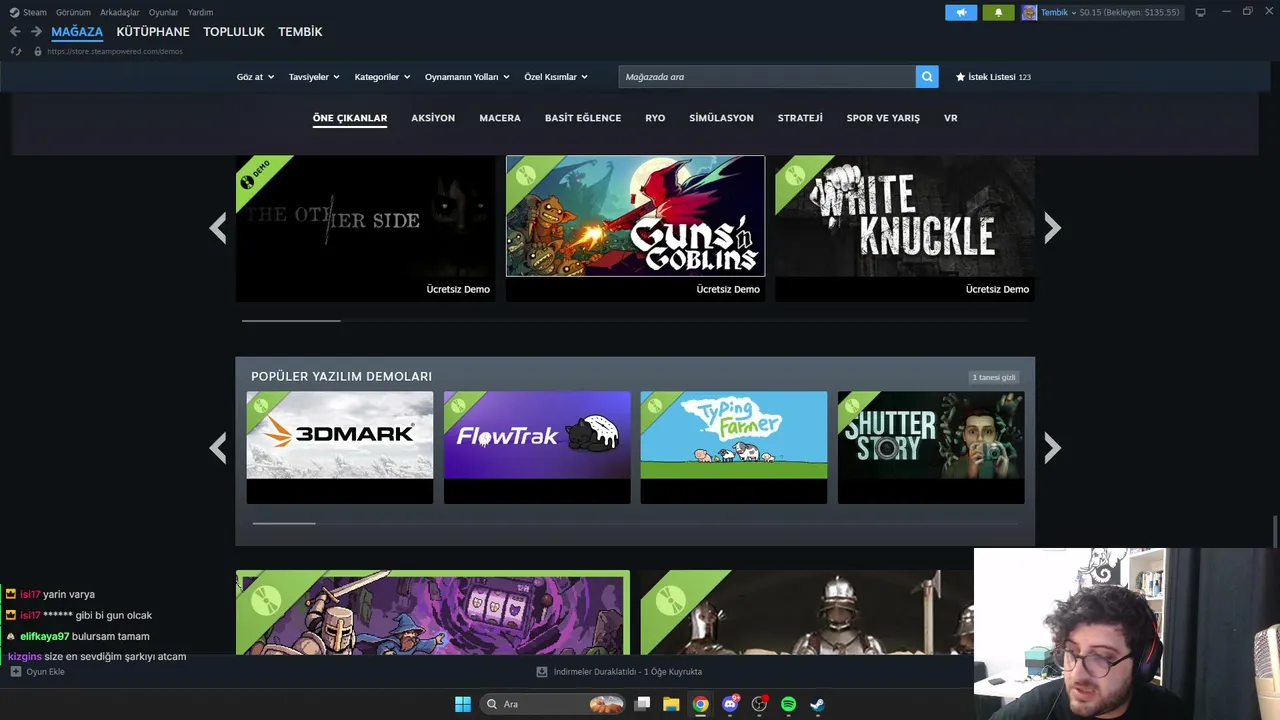1280x720 pixels.
Task: Select the STRATEJİ demo tab
Action: point(800,118)
